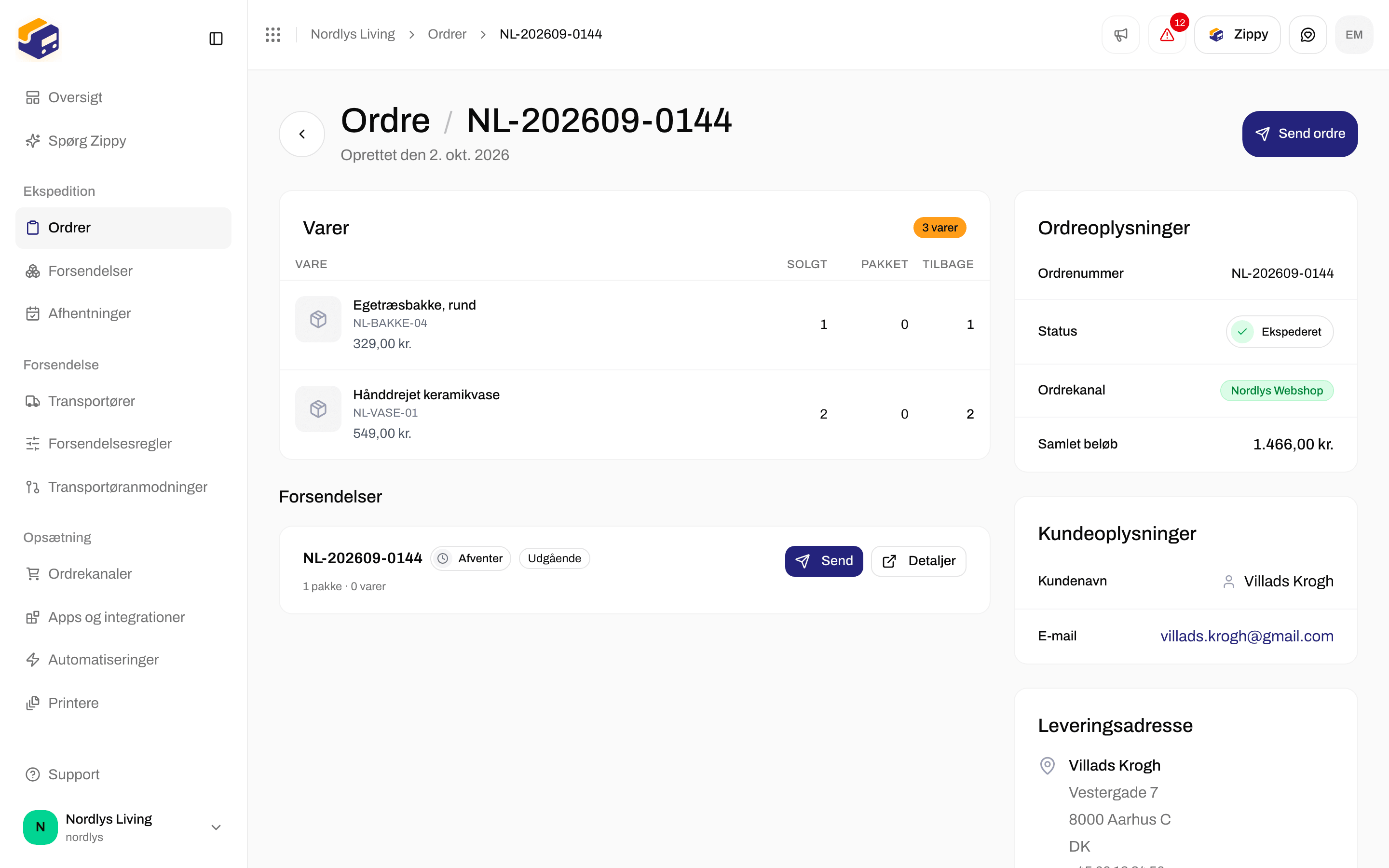Click the Ordrer breadcrumb
1389x868 pixels.
[447, 34]
